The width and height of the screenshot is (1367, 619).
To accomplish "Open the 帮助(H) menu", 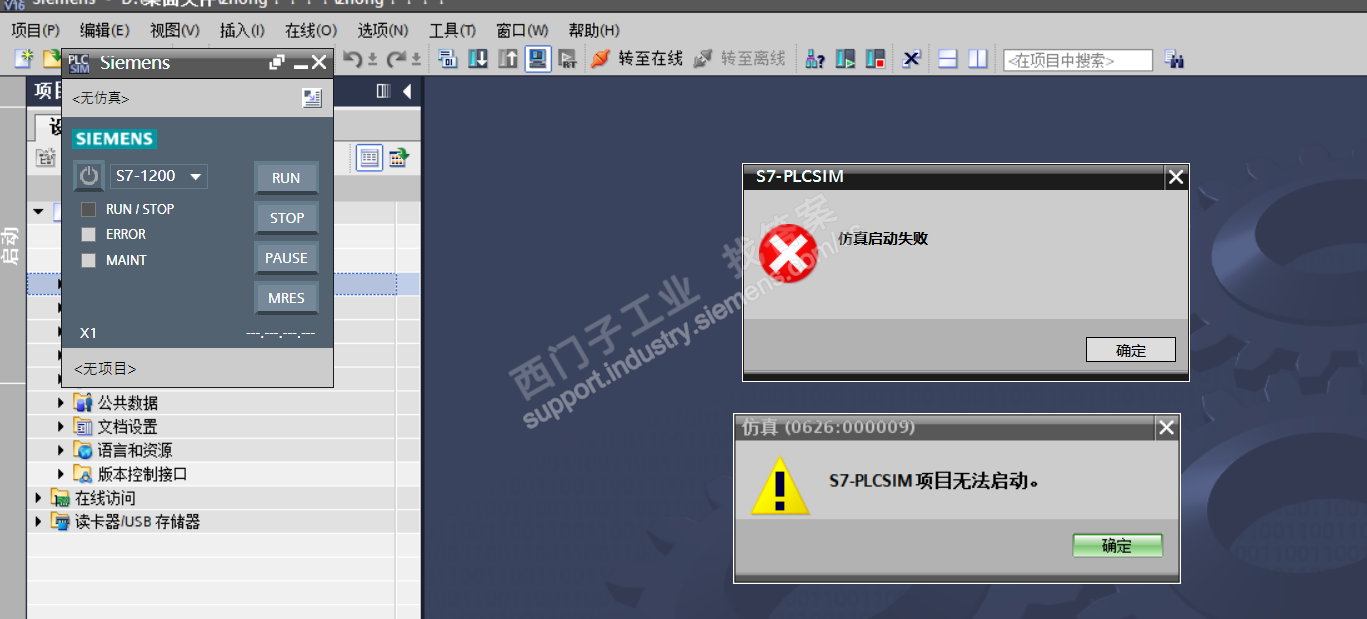I will (x=594, y=30).
